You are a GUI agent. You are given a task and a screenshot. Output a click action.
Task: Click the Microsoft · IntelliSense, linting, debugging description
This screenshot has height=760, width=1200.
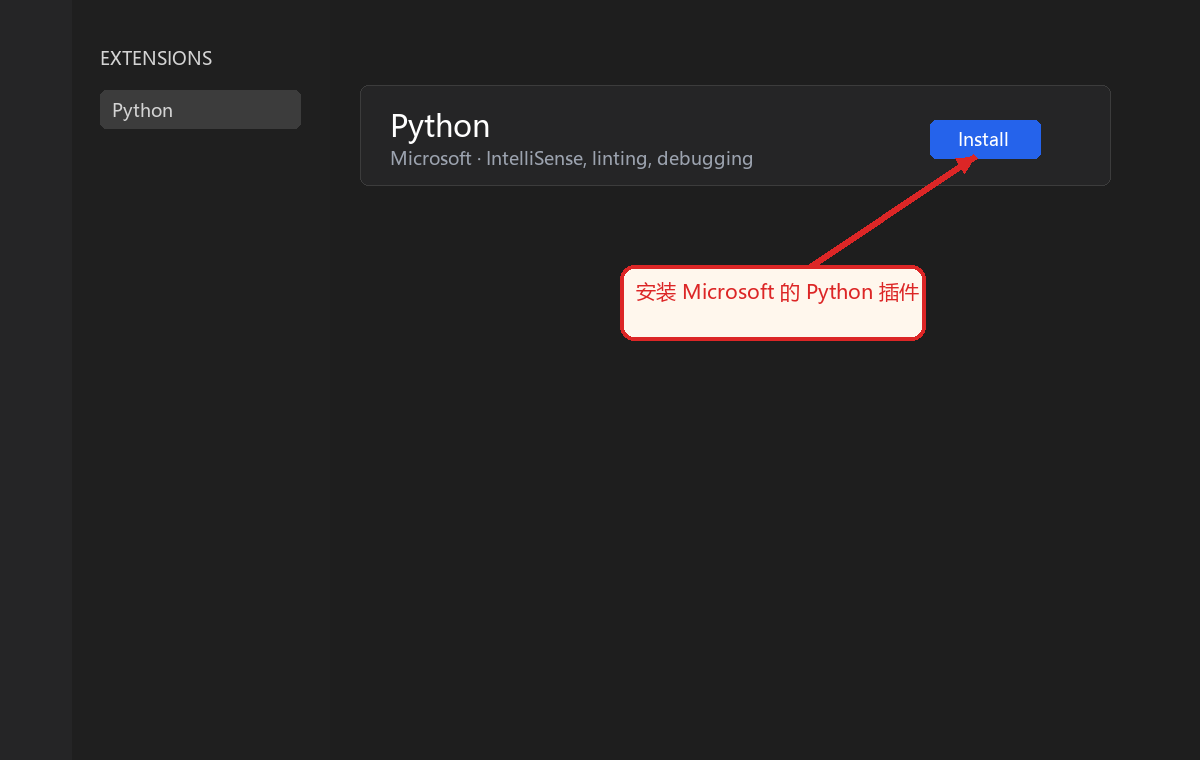[x=571, y=158]
